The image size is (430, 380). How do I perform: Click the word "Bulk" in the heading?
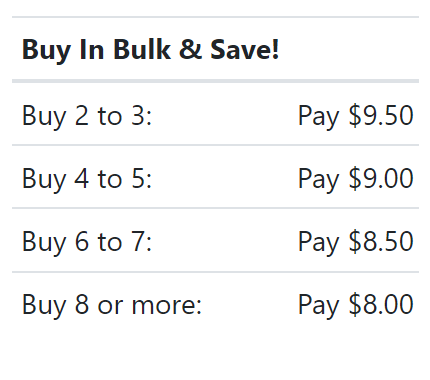pyautogui.click(x=142, y=49)
